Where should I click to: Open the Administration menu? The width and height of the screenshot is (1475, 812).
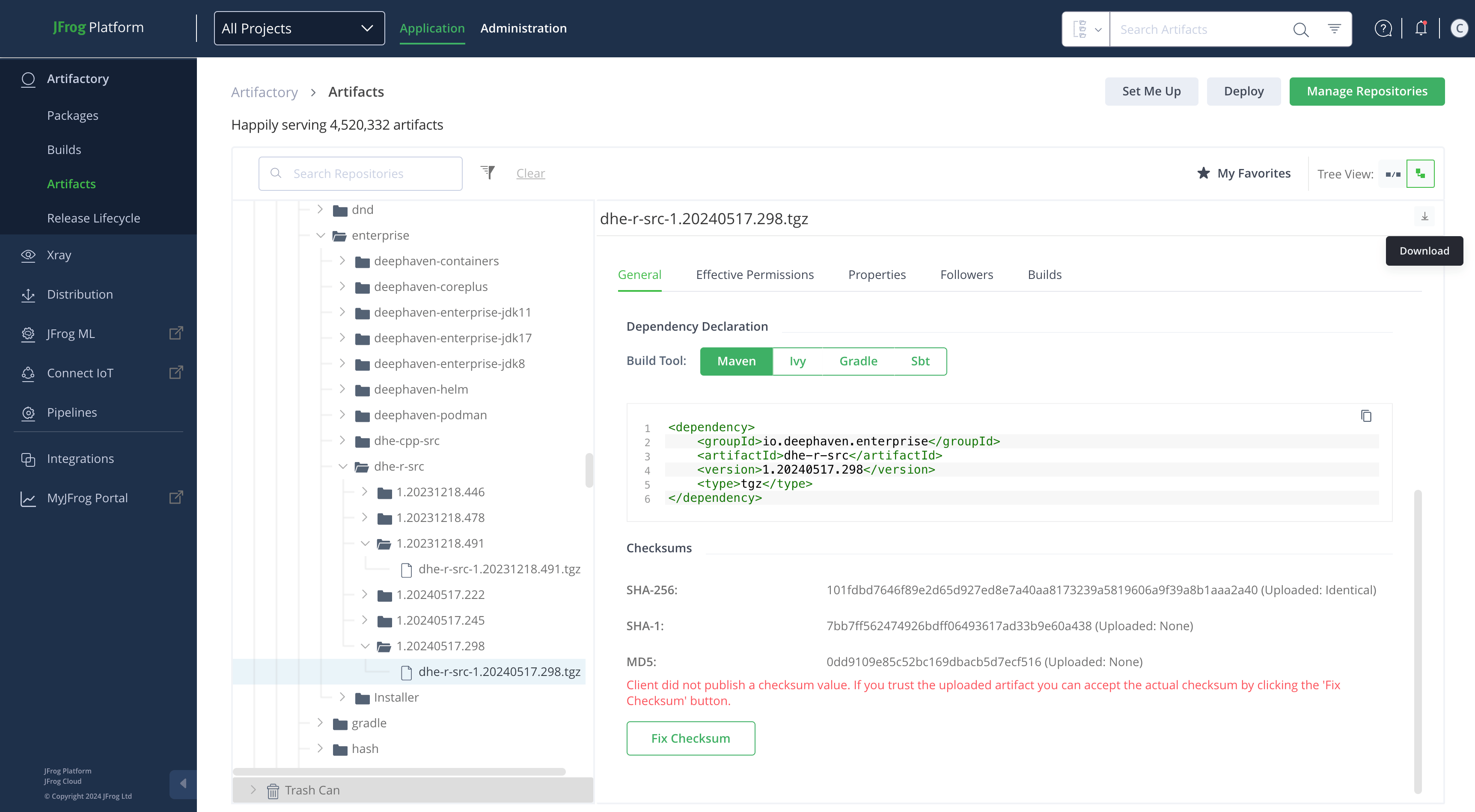(x=523, y=28)
